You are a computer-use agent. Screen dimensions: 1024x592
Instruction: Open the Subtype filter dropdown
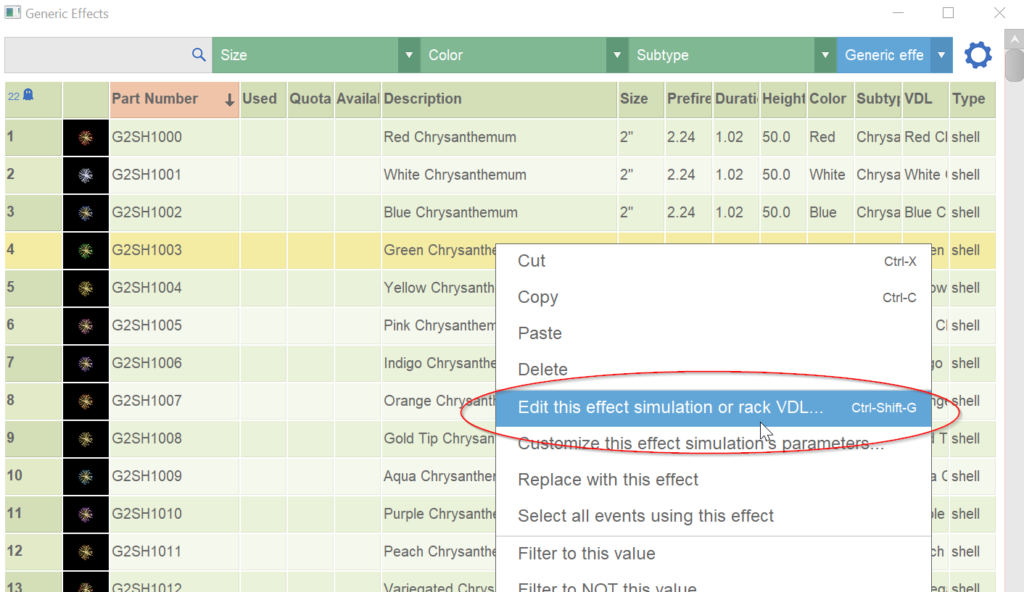click(825, 55)
